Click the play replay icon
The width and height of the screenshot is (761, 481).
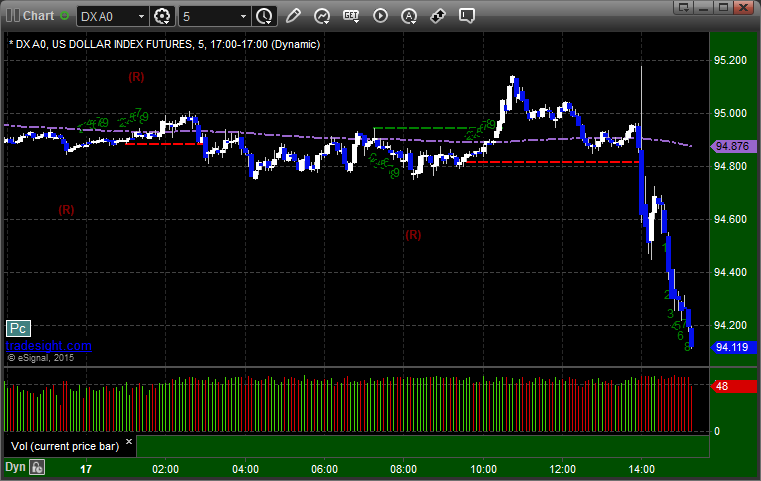point(380,16)
